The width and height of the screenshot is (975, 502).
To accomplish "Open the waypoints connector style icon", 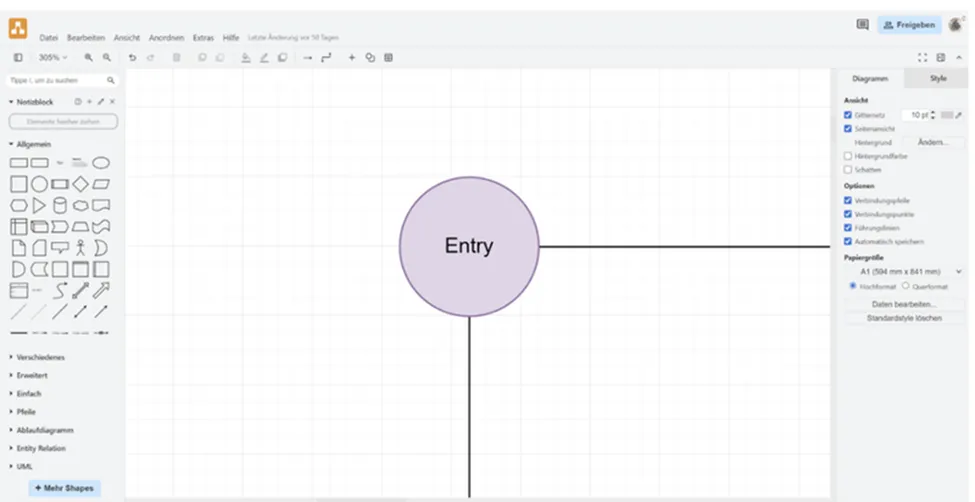I will click(326, 57).
